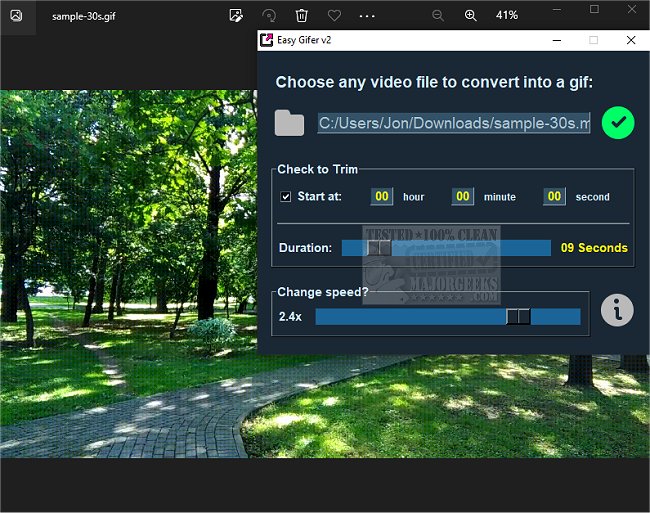Close the Photos window
Screen dimensions: 650x513
click(632, 9)
